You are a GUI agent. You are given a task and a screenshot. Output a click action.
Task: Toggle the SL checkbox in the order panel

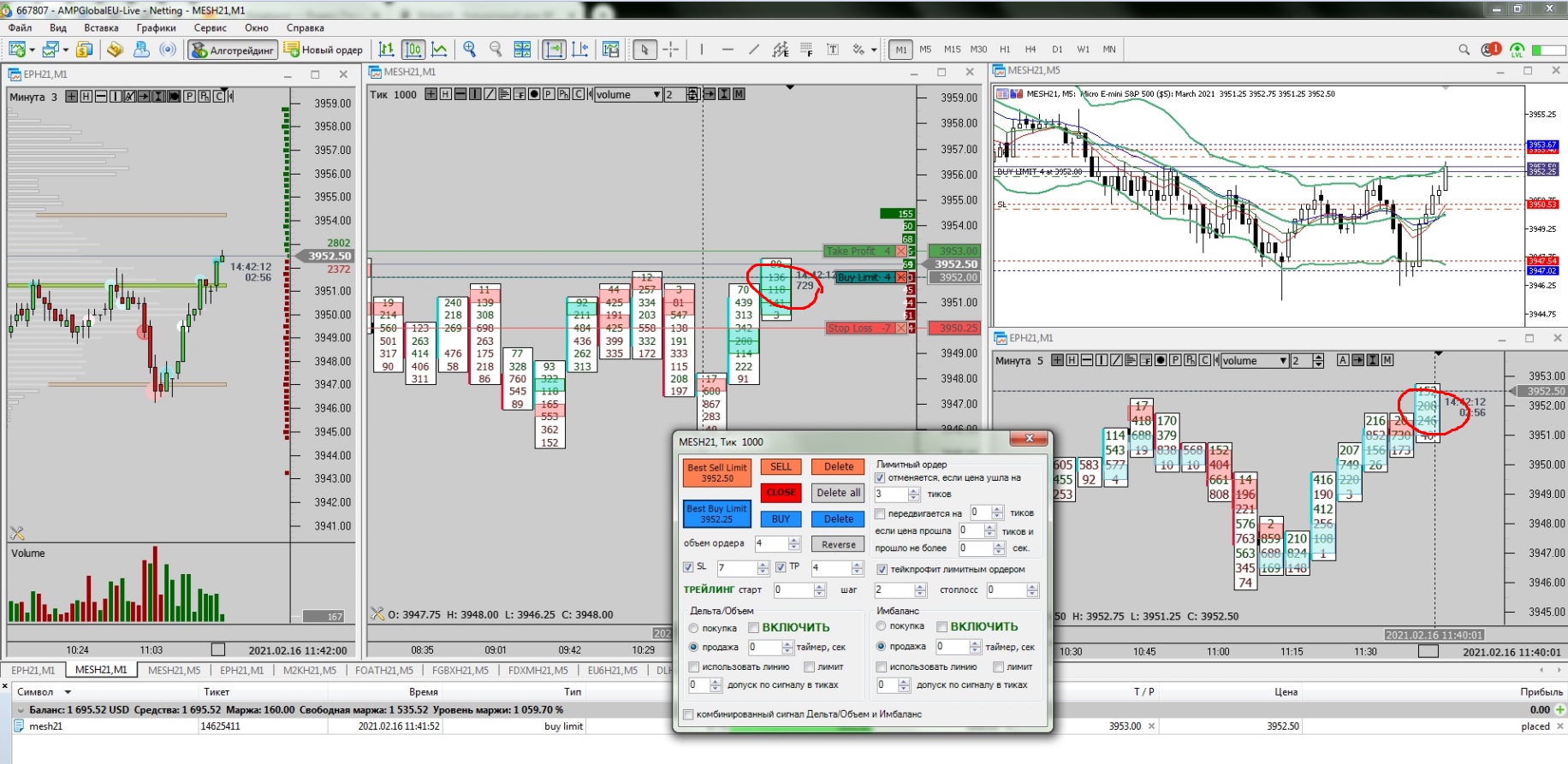tap(688, 567)
